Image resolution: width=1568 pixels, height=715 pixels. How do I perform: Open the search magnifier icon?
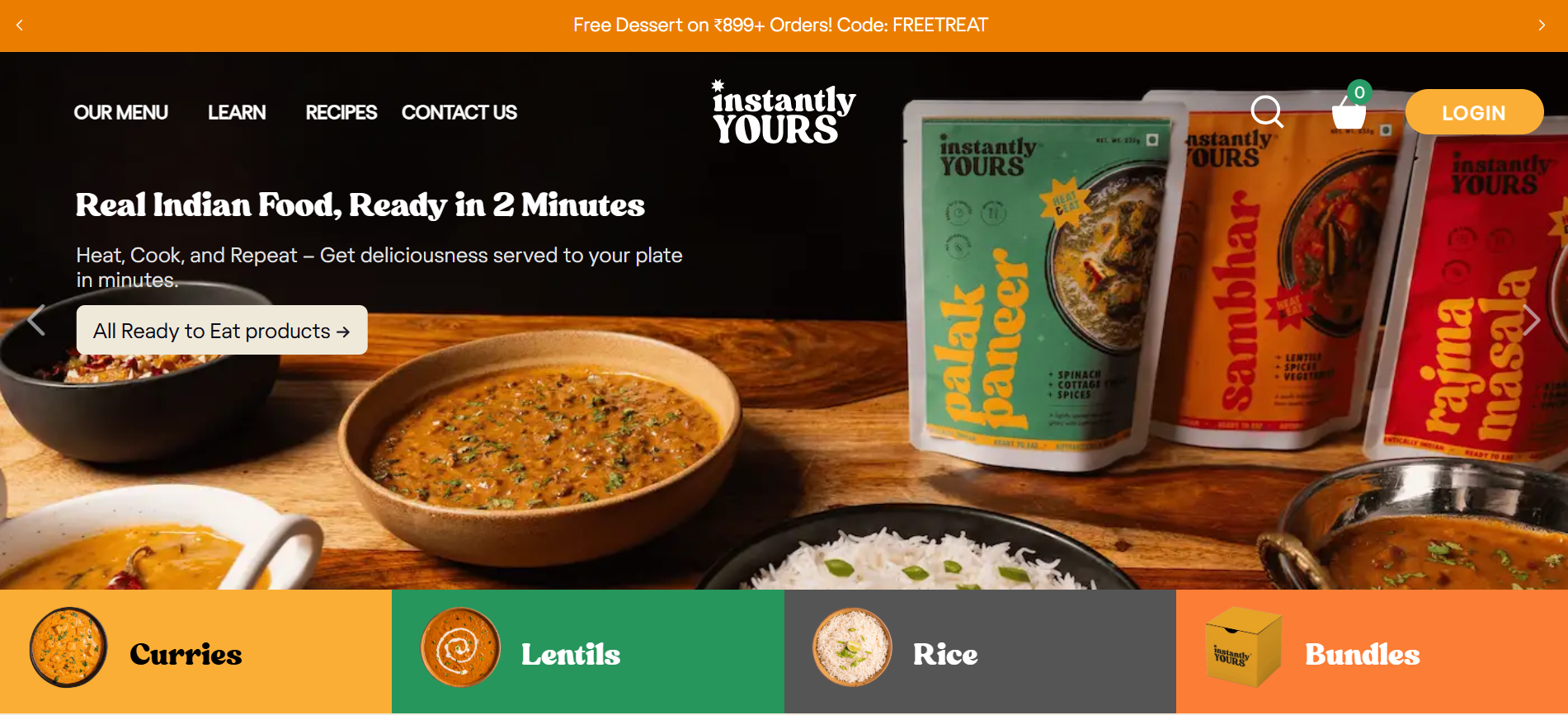click(1267, 112)
